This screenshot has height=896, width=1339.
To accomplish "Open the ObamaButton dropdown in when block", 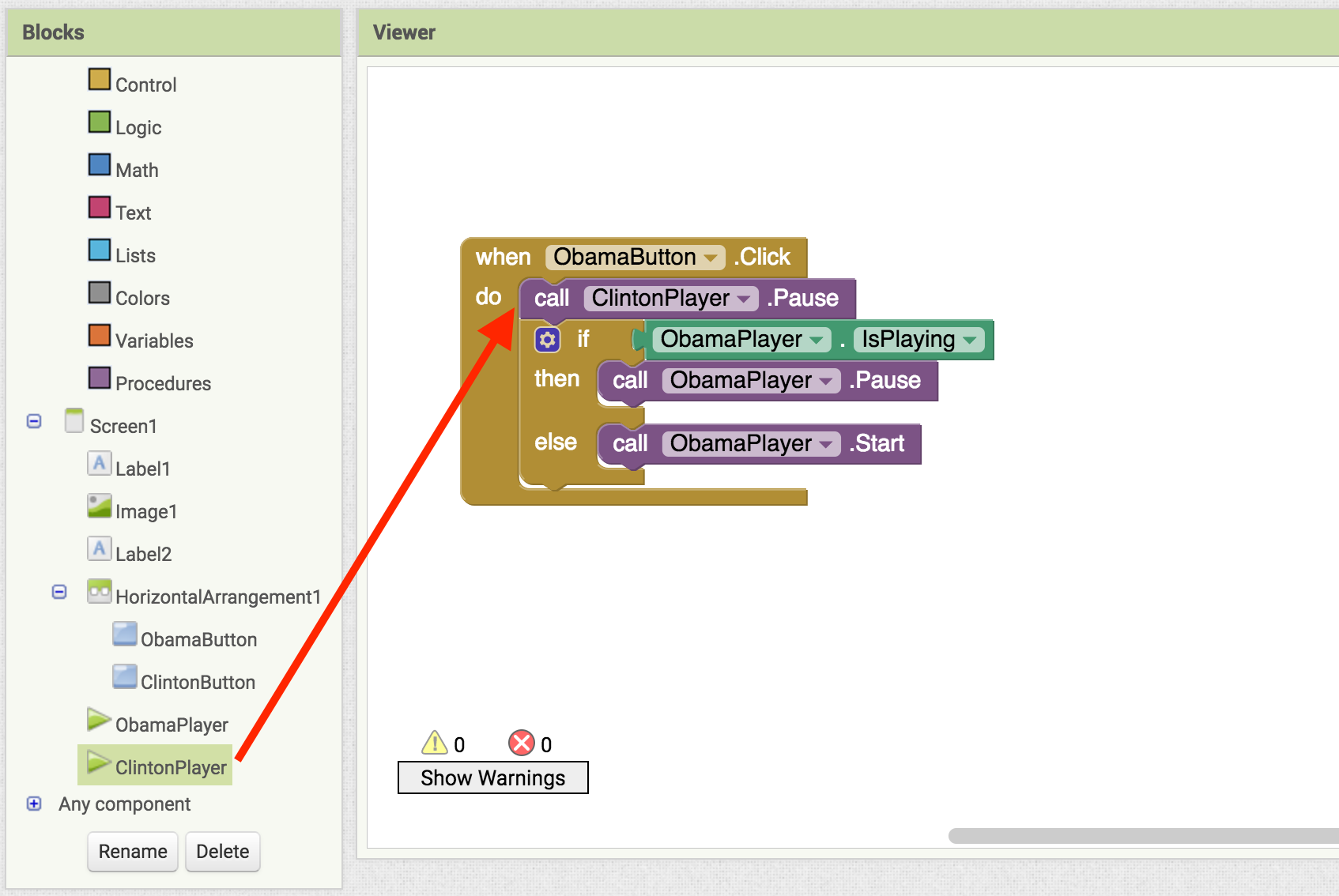I will (710, 258).
